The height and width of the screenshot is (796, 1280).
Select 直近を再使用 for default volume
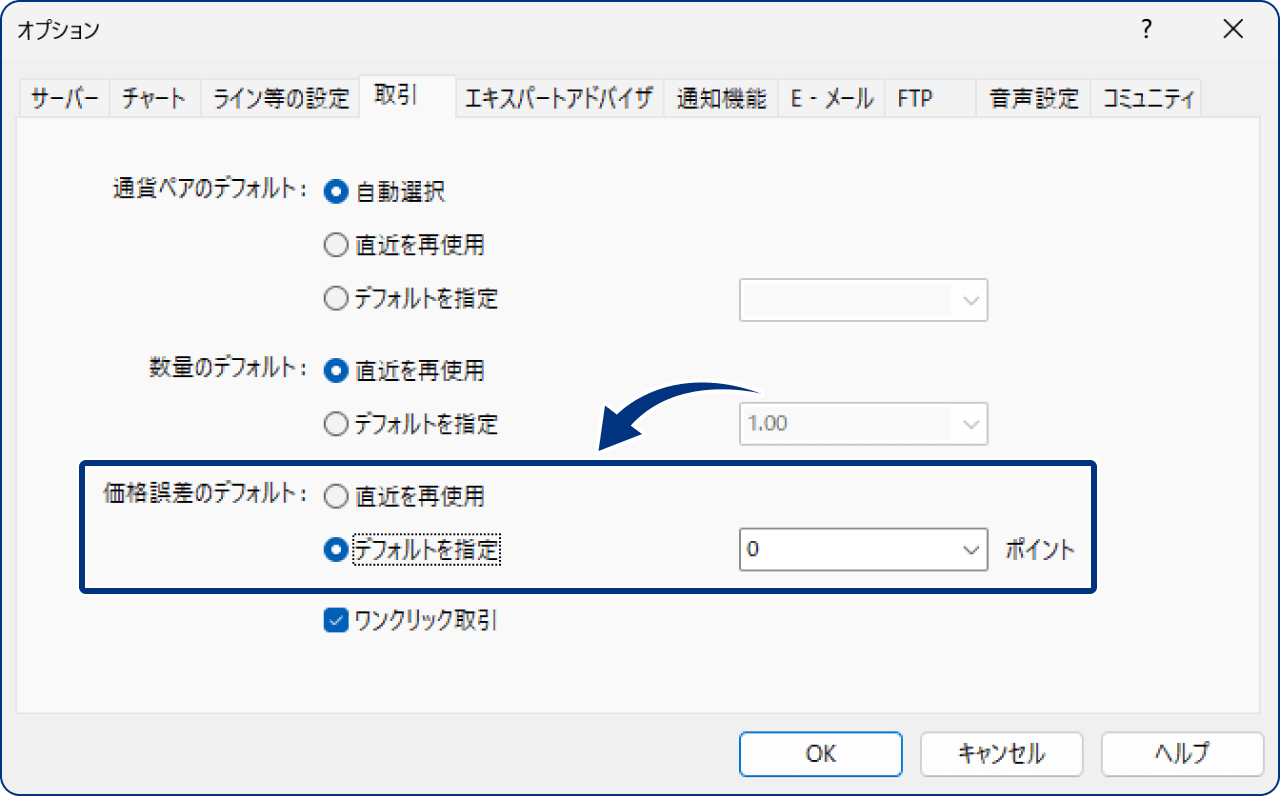point(336,370)
